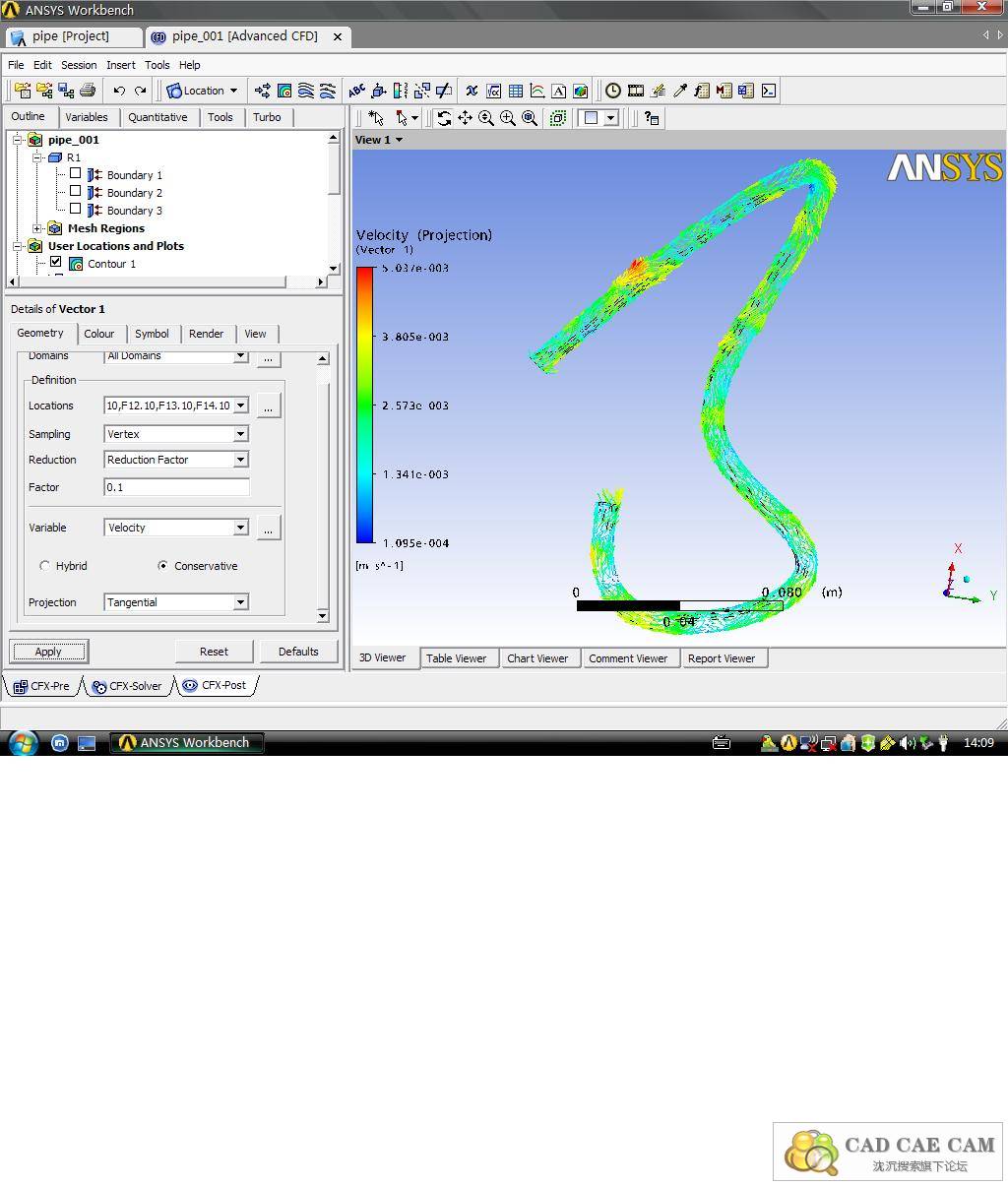Select the Conservative radio option
This screenshot has height=1186, width=1008.
[163, 566]
